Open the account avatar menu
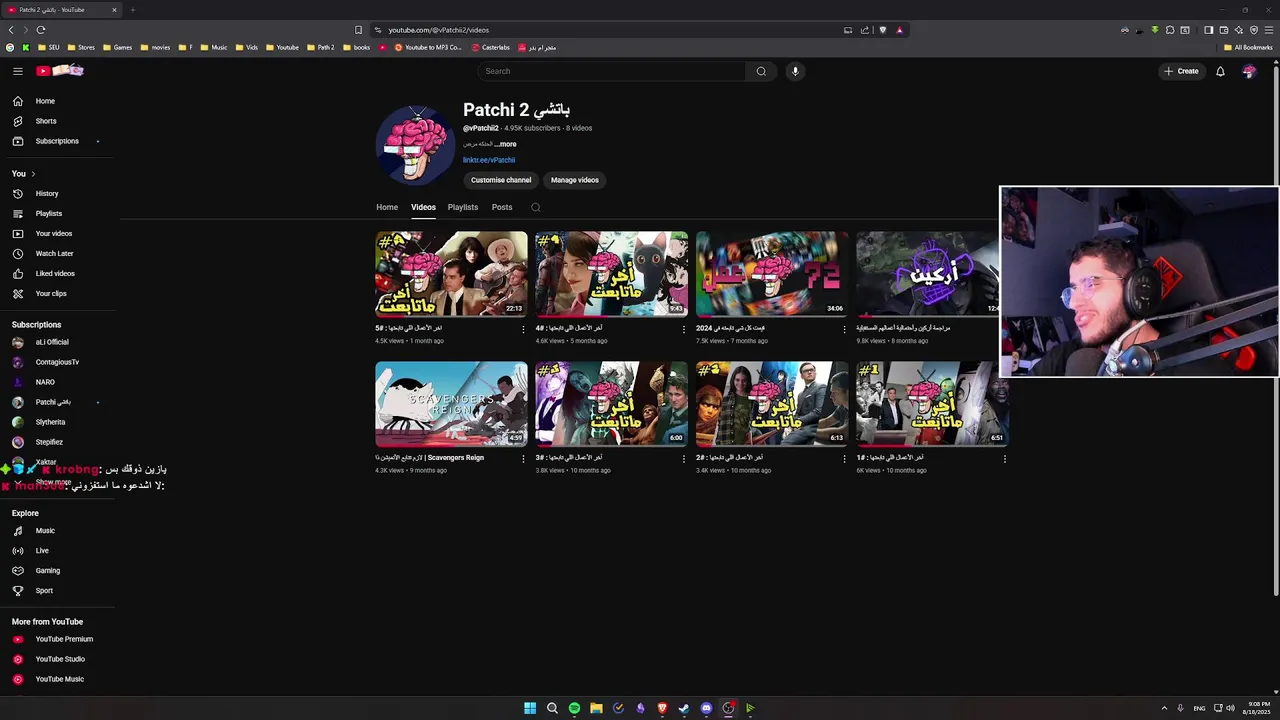 1249,71
